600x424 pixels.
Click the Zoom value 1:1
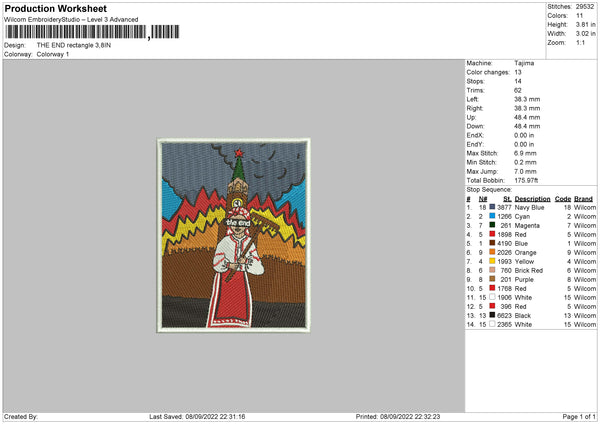[x=580, y=42]
